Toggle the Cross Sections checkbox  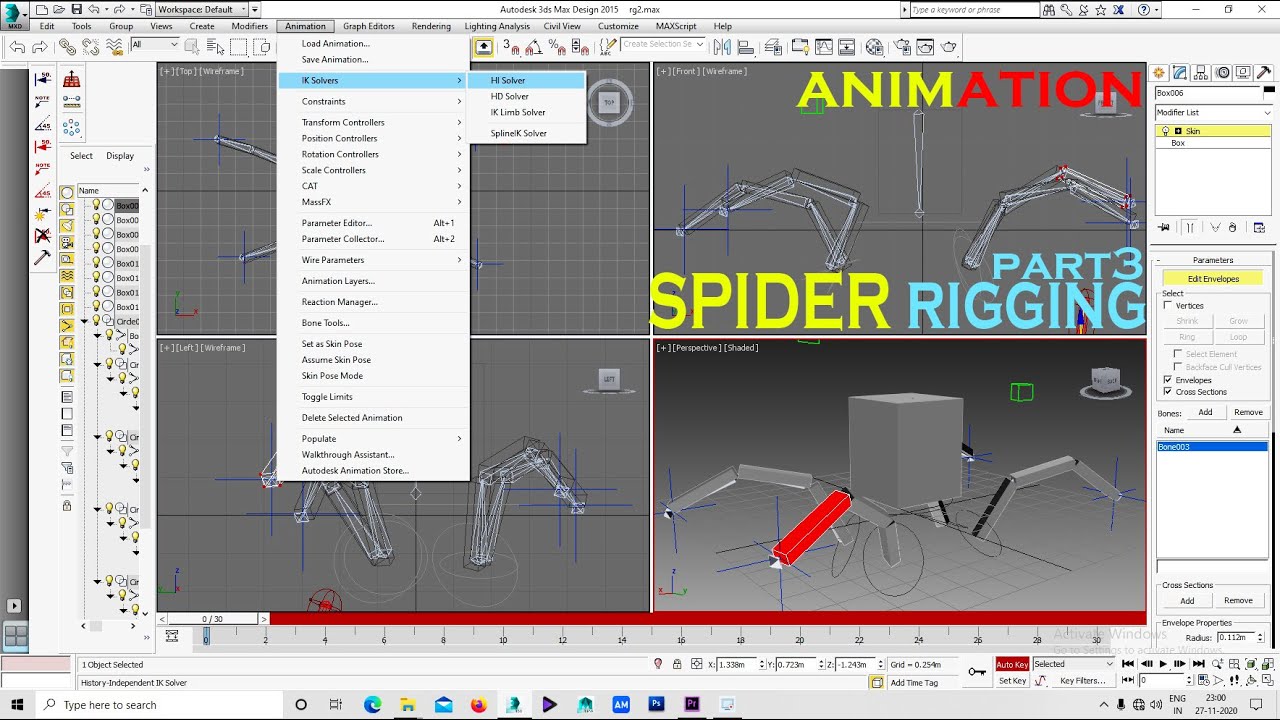tap(1168, 392)
